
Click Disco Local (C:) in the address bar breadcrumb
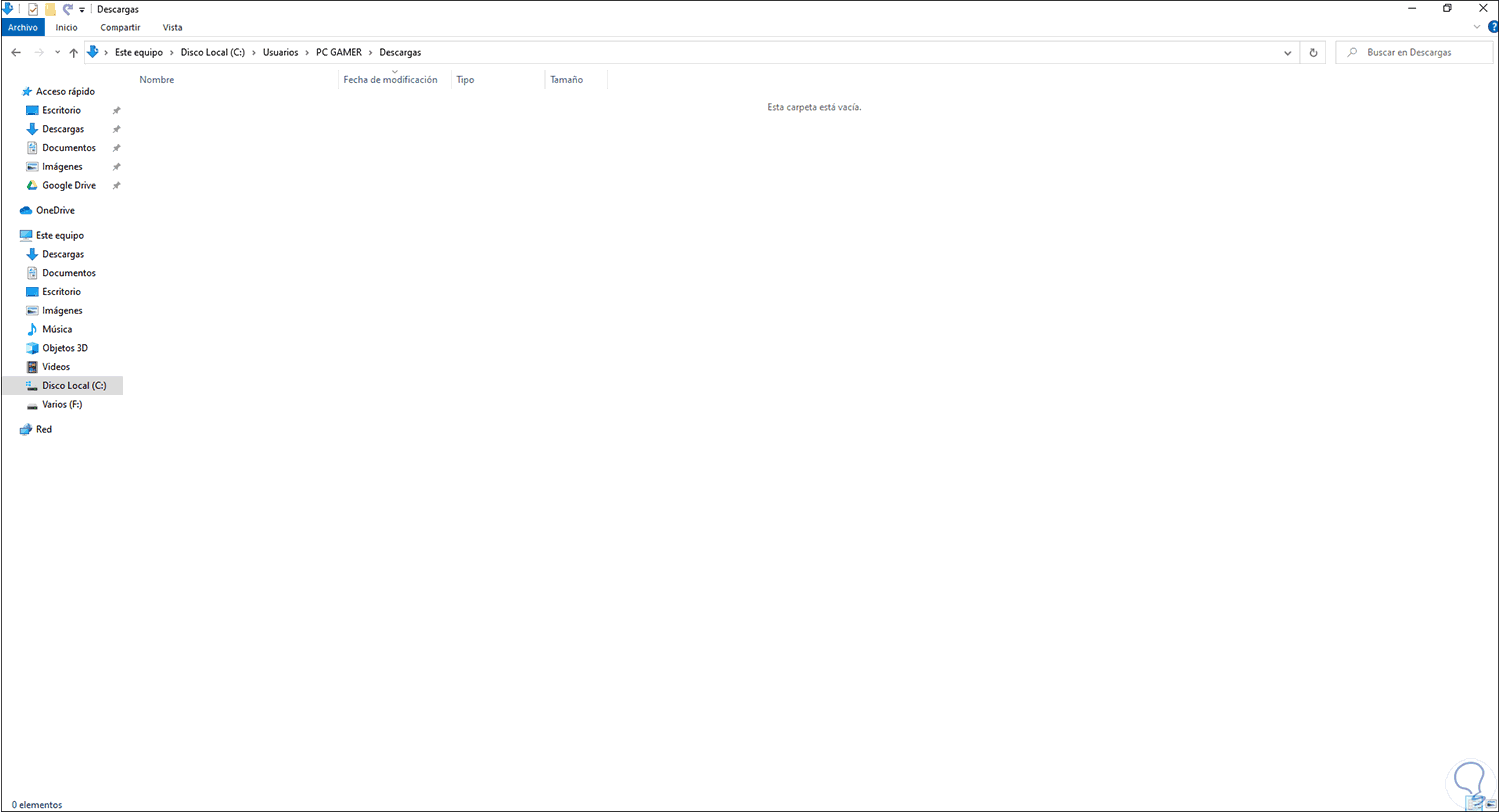(x=213, y=52)
